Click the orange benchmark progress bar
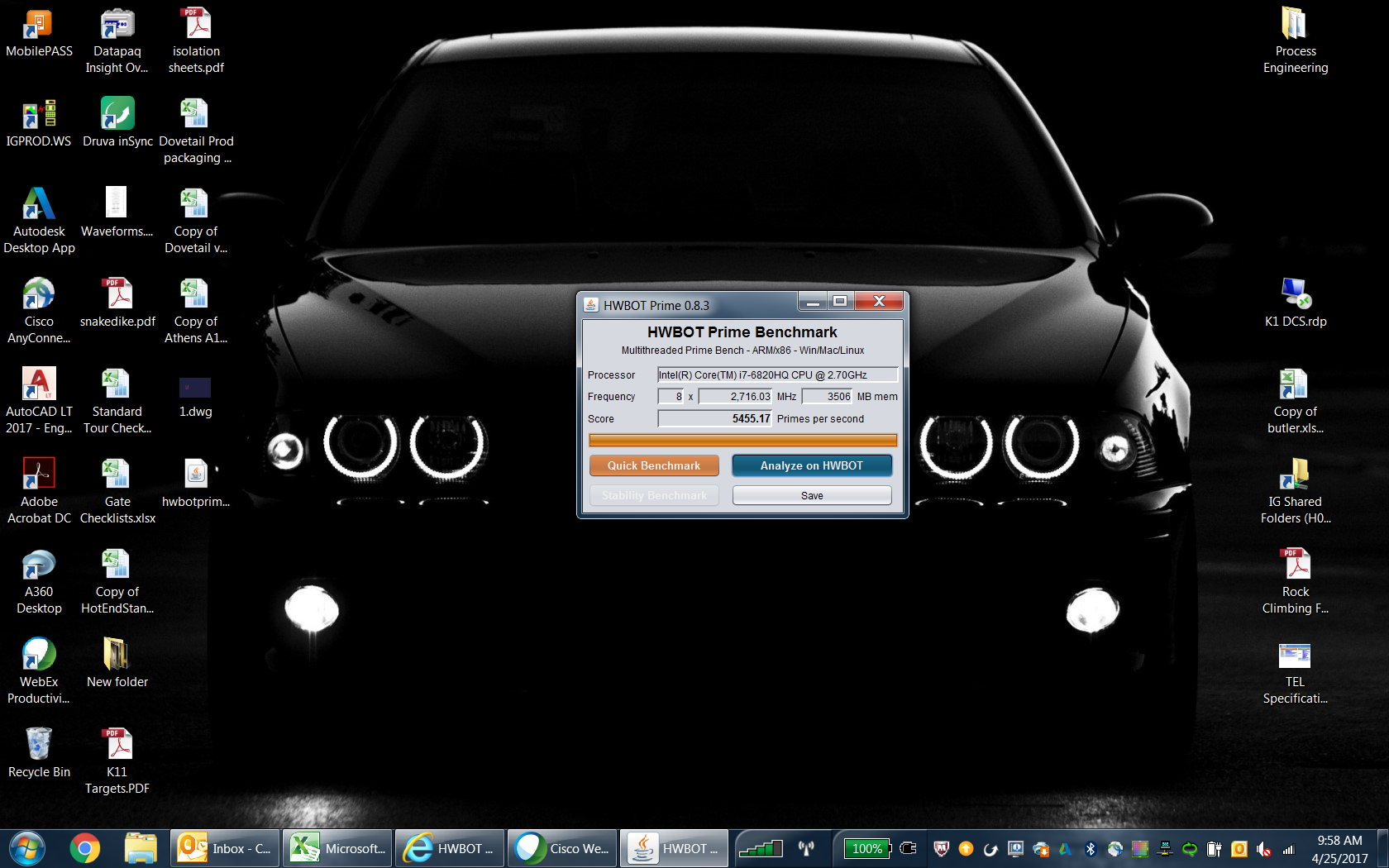 [742, 440]
